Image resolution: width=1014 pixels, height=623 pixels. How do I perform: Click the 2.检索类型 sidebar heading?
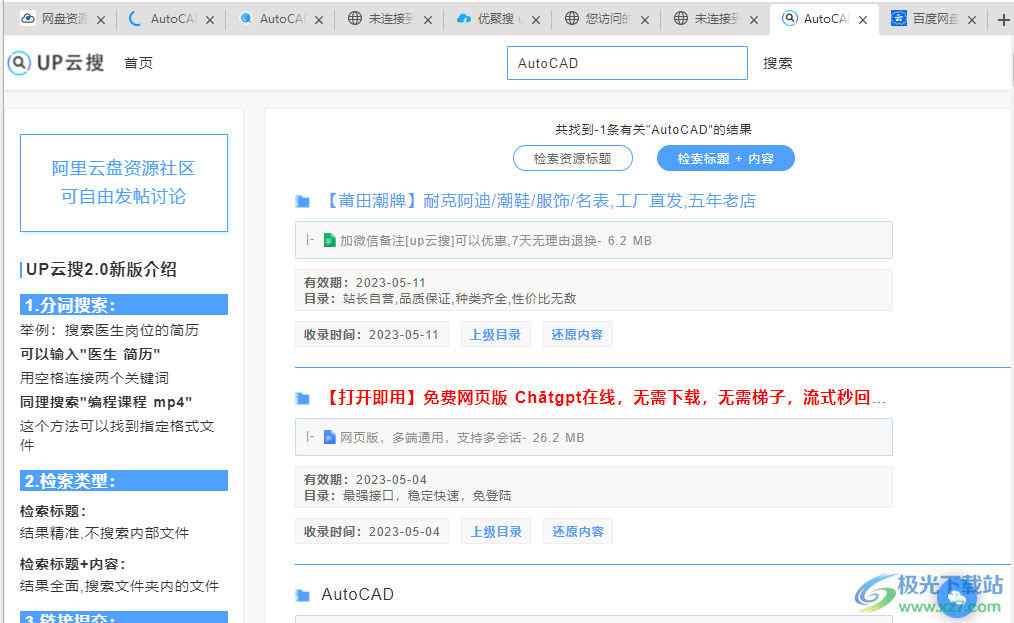click(x=124, y=481)
